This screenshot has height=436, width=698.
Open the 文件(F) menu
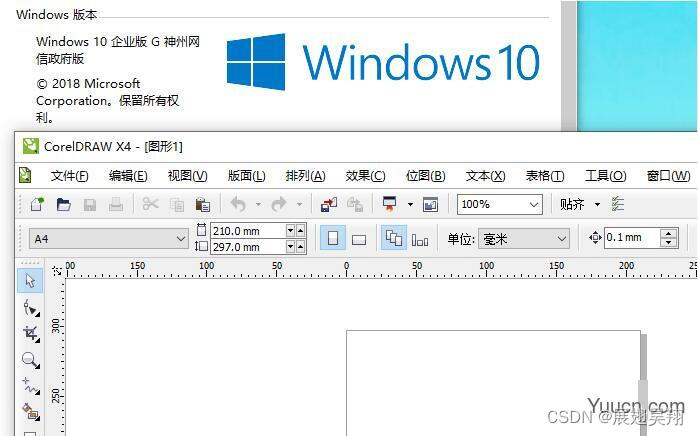(69, 176)
